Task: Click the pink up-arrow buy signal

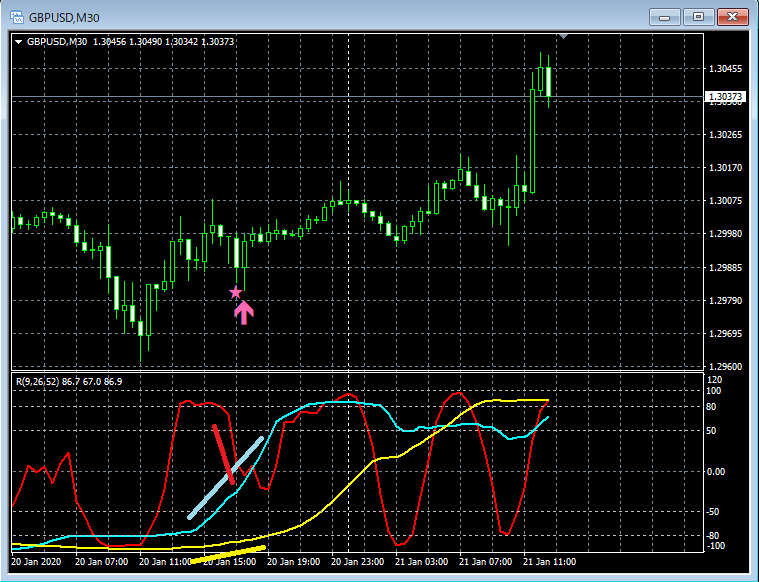Action: pyautogui.click(x=244, y=313)
